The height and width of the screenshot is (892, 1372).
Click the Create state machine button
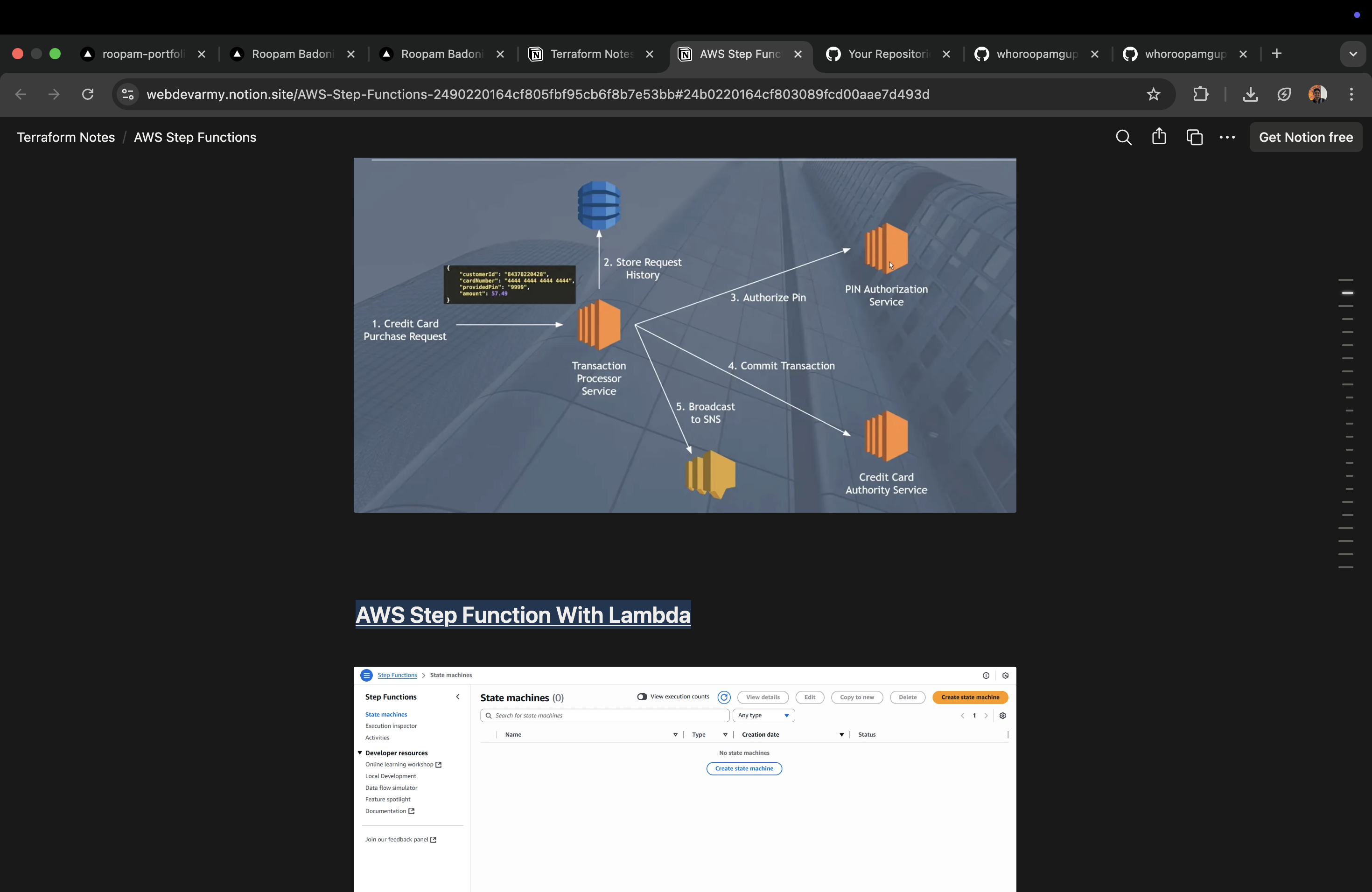tap(970, 697)
